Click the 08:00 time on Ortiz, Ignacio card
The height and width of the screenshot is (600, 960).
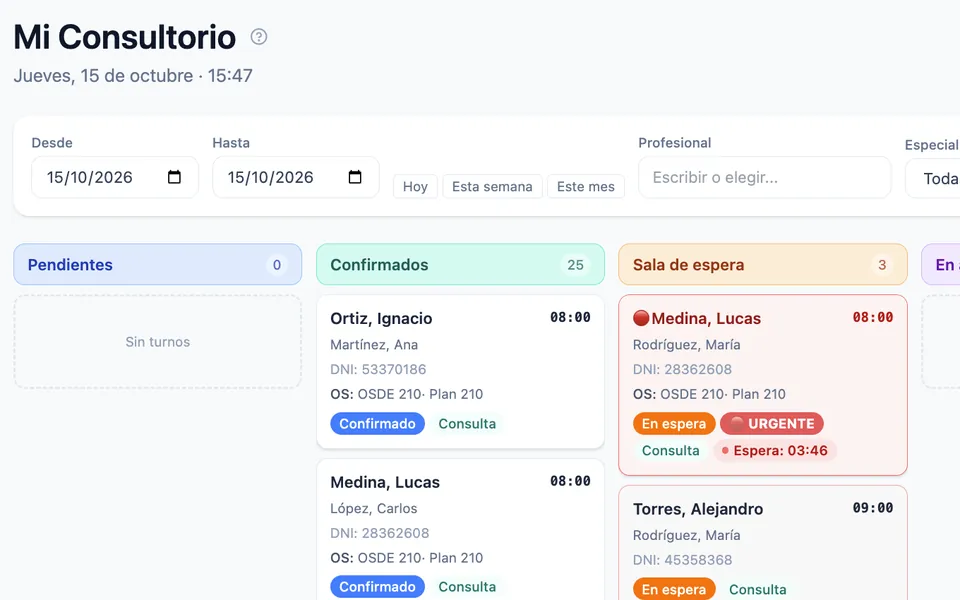tap(570, 317)
